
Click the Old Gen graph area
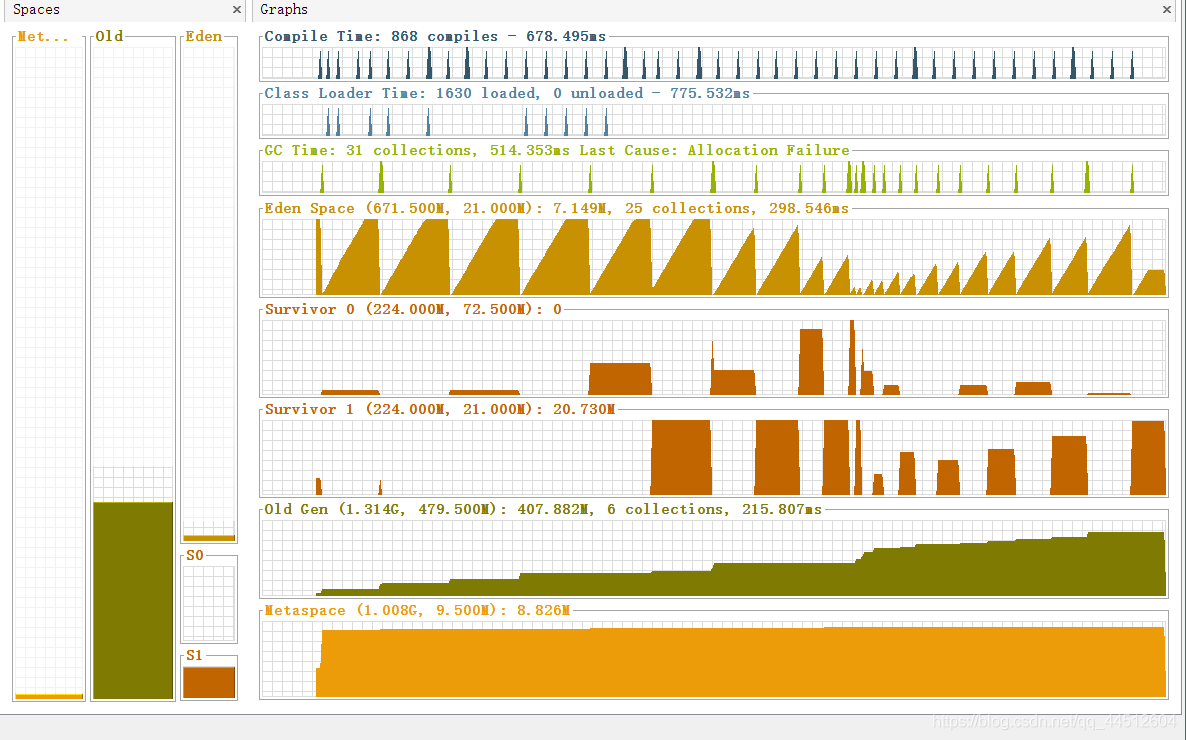(713, 558)
